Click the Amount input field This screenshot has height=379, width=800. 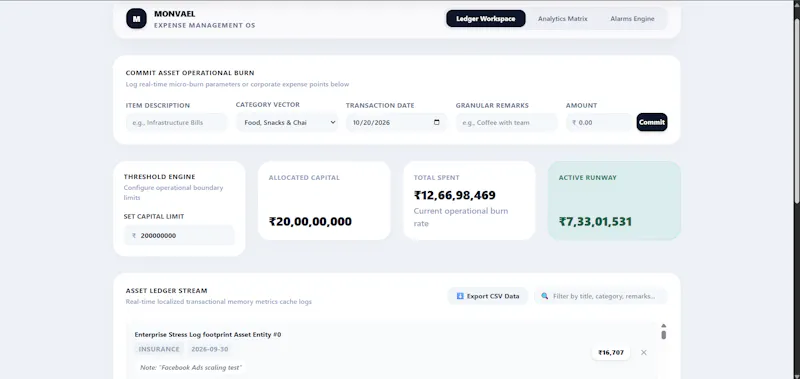point(599,122)
